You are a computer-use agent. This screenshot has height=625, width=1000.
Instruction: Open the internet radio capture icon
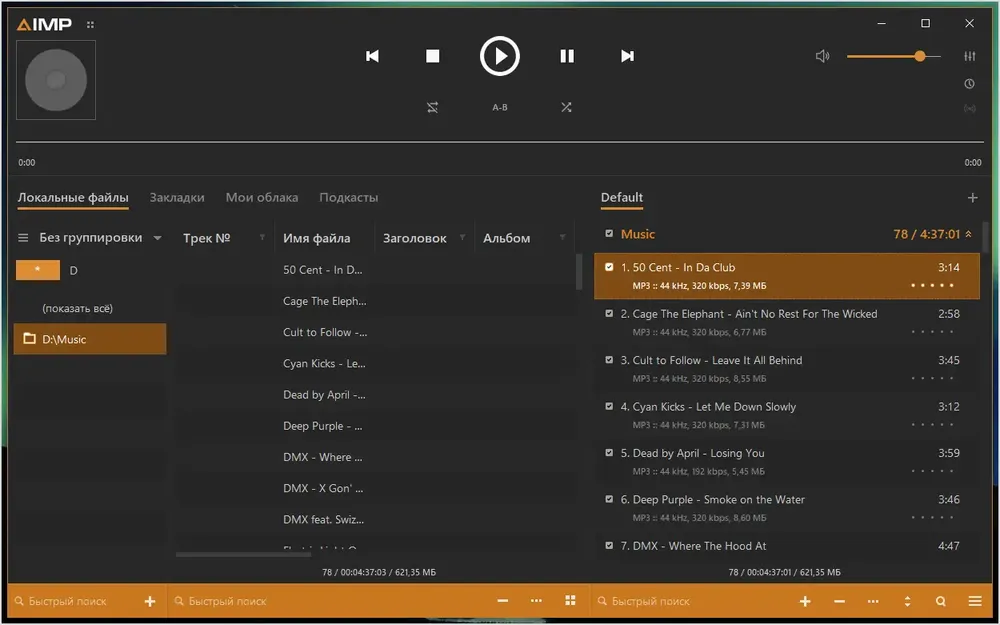(969, 108)
